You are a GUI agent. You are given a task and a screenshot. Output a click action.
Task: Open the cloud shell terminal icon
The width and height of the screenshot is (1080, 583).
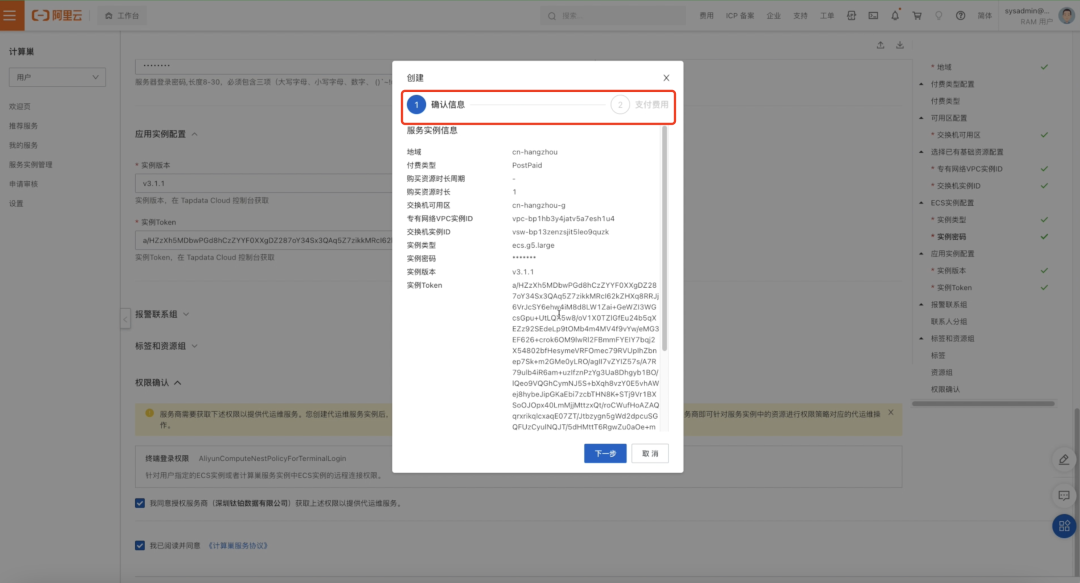(873, 15)
